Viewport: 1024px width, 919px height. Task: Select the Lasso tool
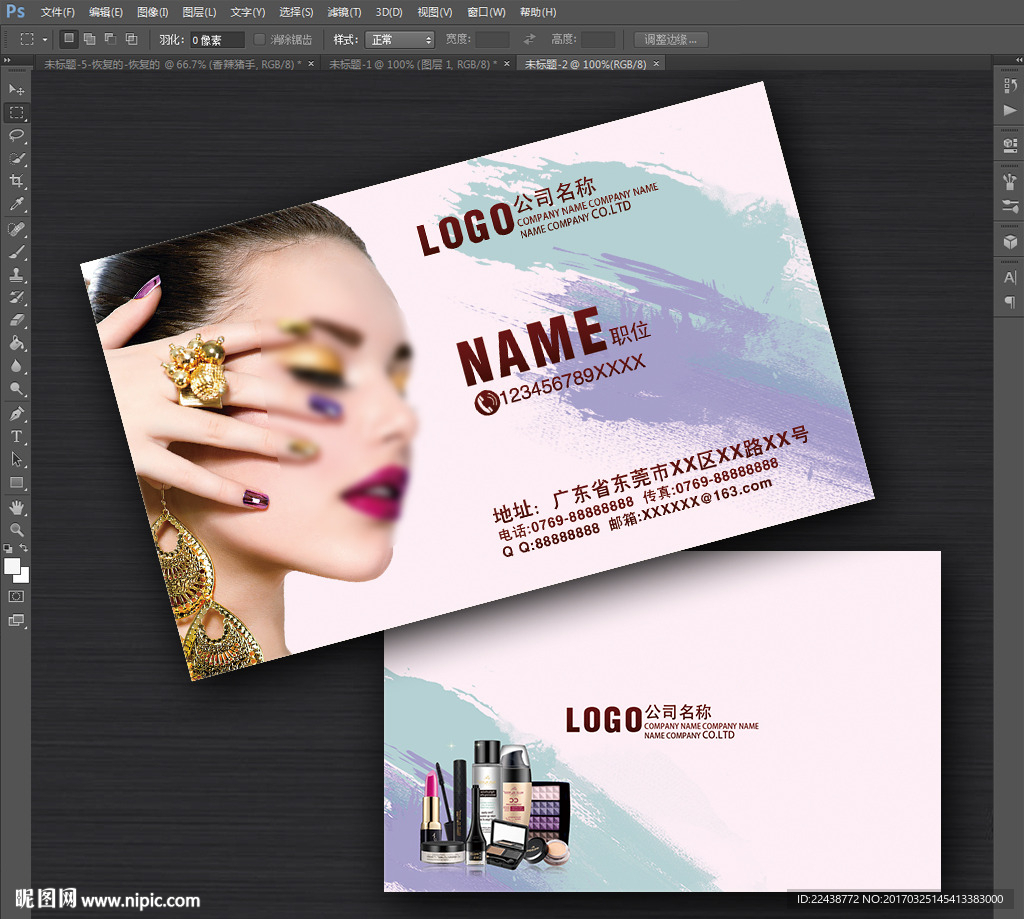pos(17,135)
